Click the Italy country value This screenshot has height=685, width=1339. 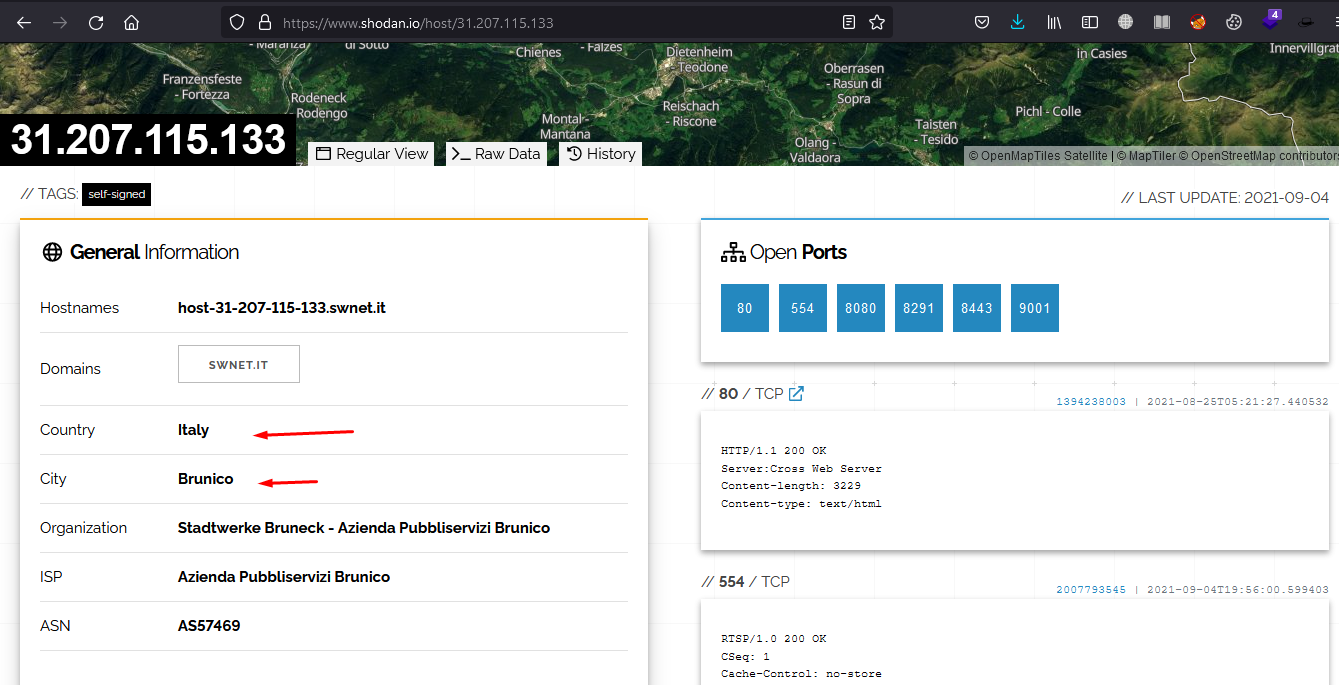[x=193, y=430]
